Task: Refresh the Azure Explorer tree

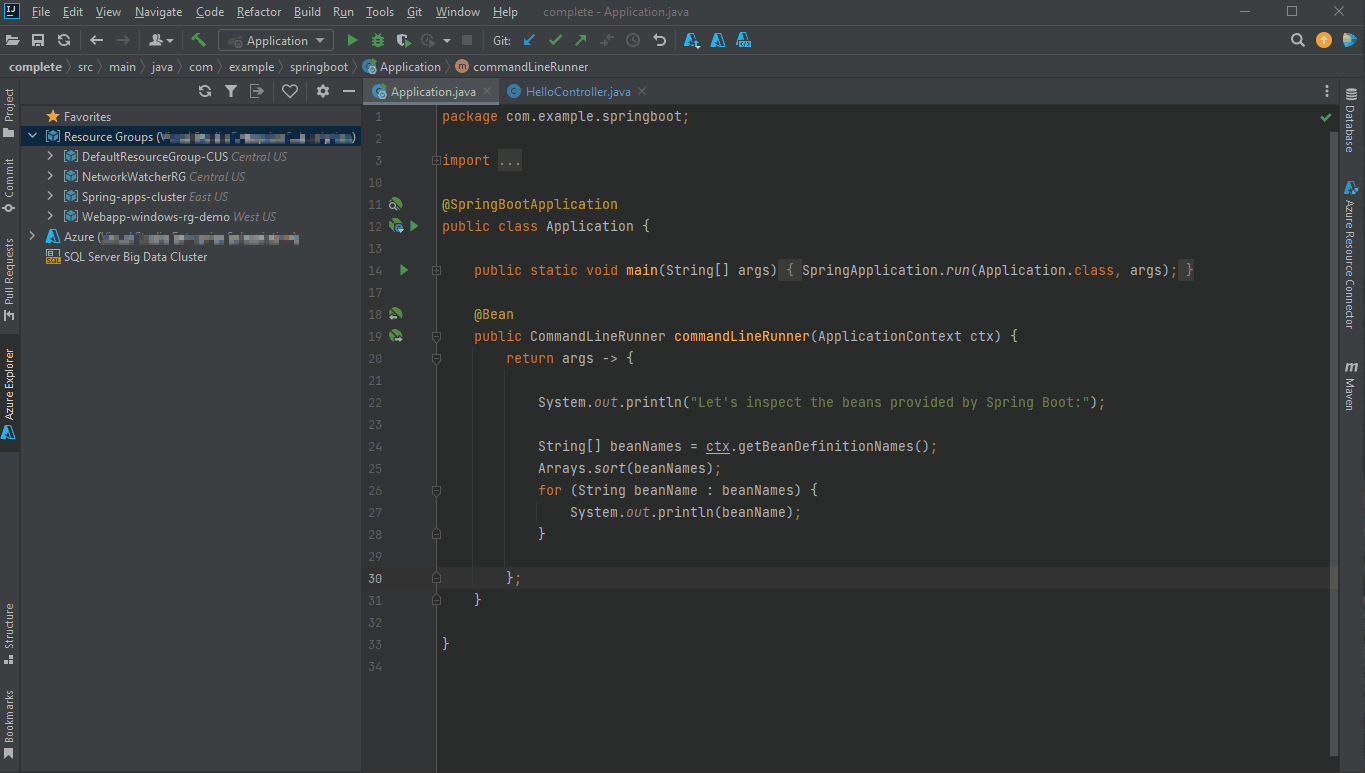Action: pyautogui.click(x=205, y=91)
